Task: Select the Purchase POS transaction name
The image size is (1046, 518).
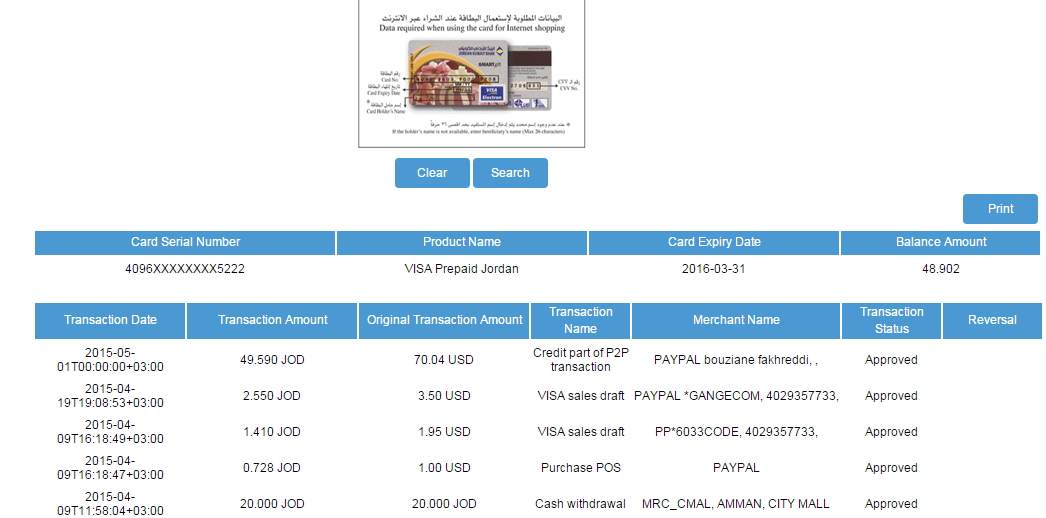Action: (580, 468)
